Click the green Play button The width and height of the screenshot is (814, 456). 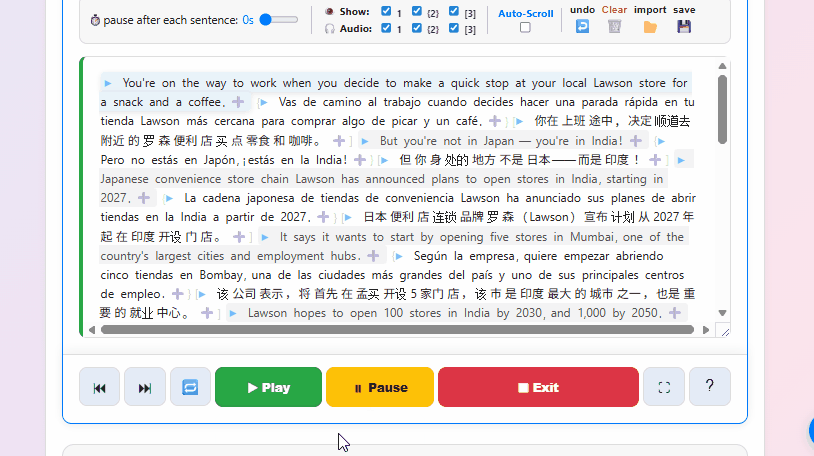[268, 387]
